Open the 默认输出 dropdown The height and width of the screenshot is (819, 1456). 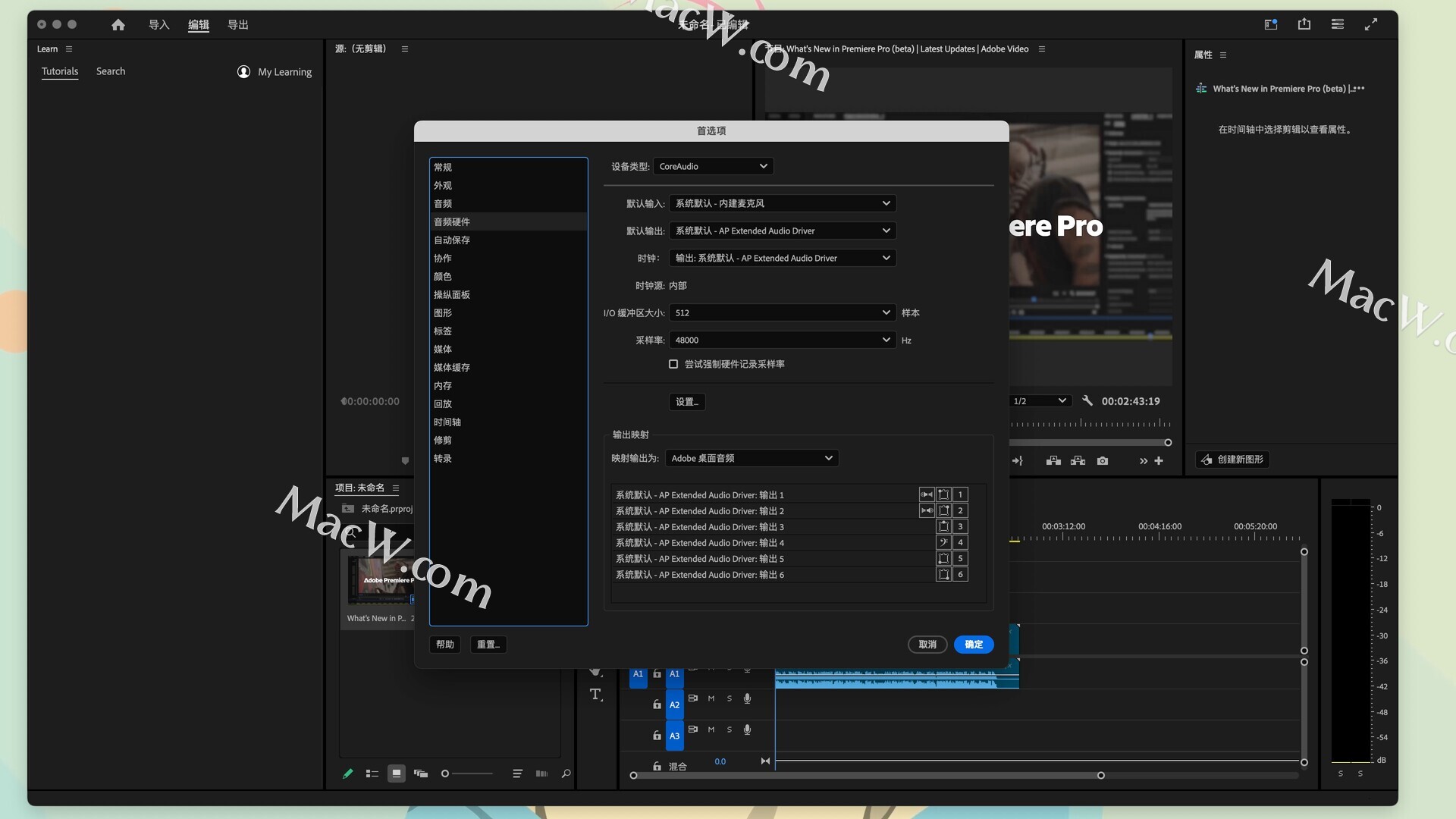click(x=783, y=231)
